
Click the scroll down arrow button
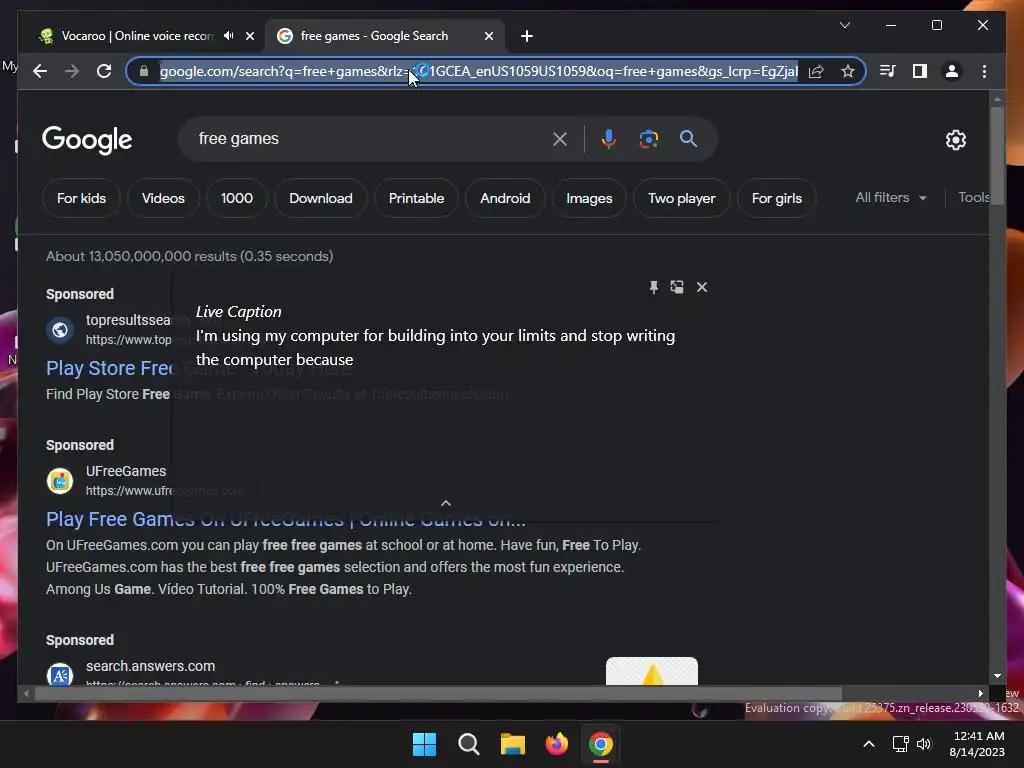point(997,676)
